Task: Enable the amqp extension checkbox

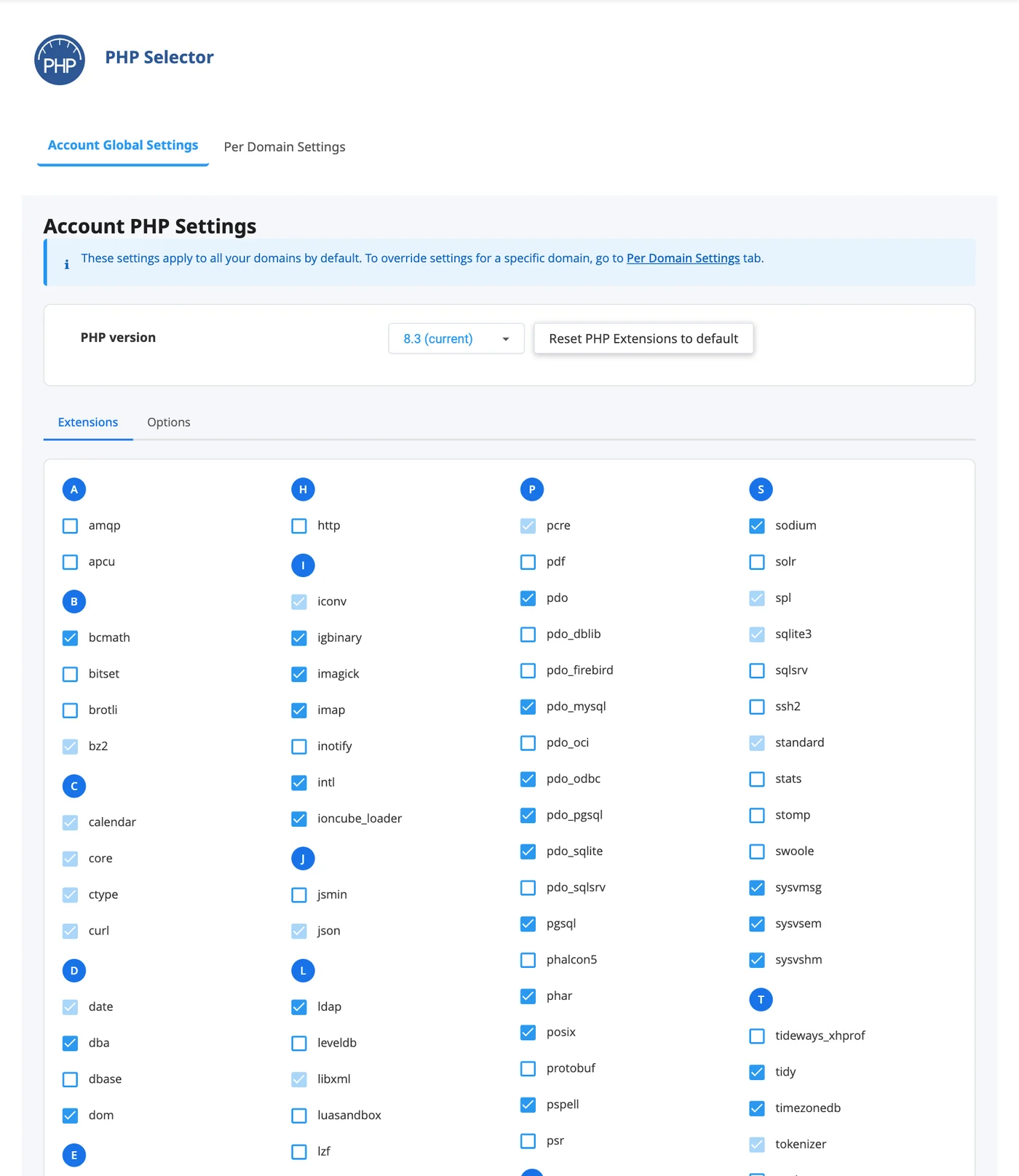Action: 71,526
